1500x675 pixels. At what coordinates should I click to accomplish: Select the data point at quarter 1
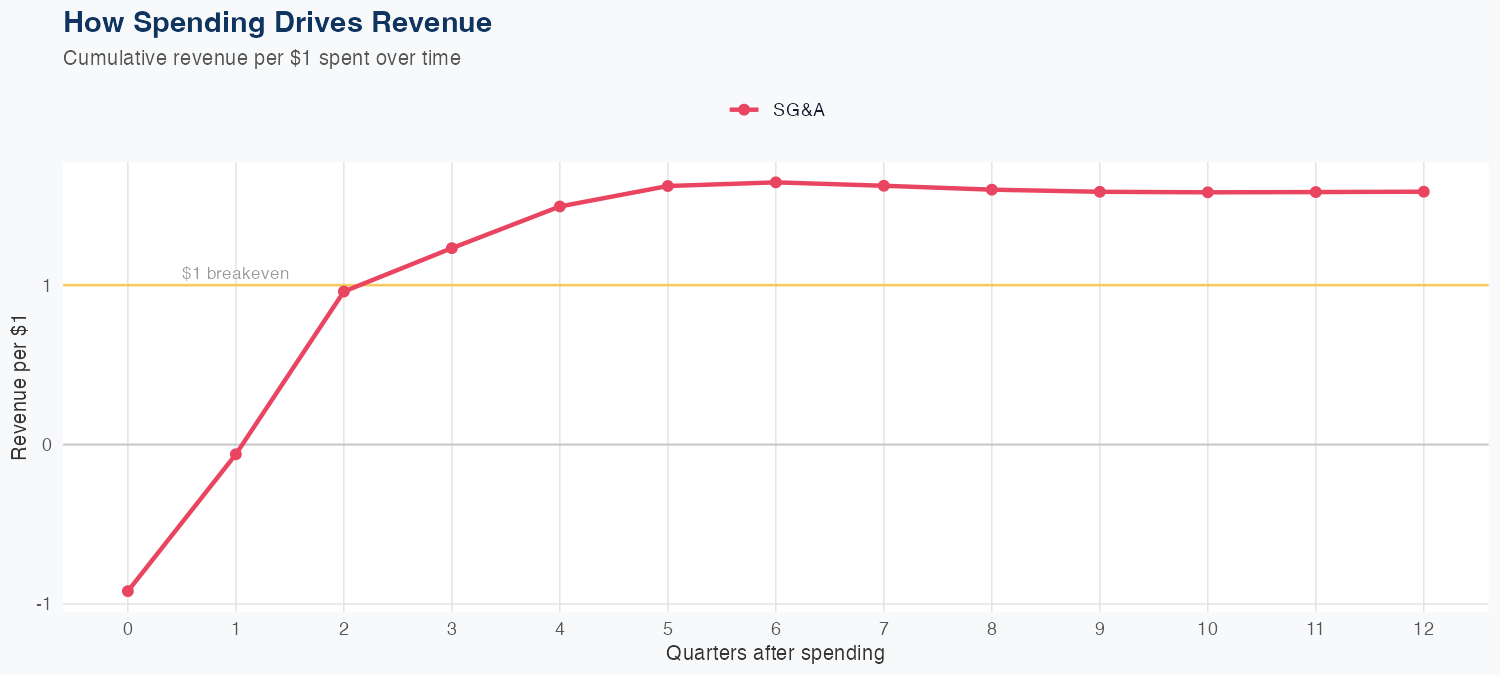tap(236, 454)
